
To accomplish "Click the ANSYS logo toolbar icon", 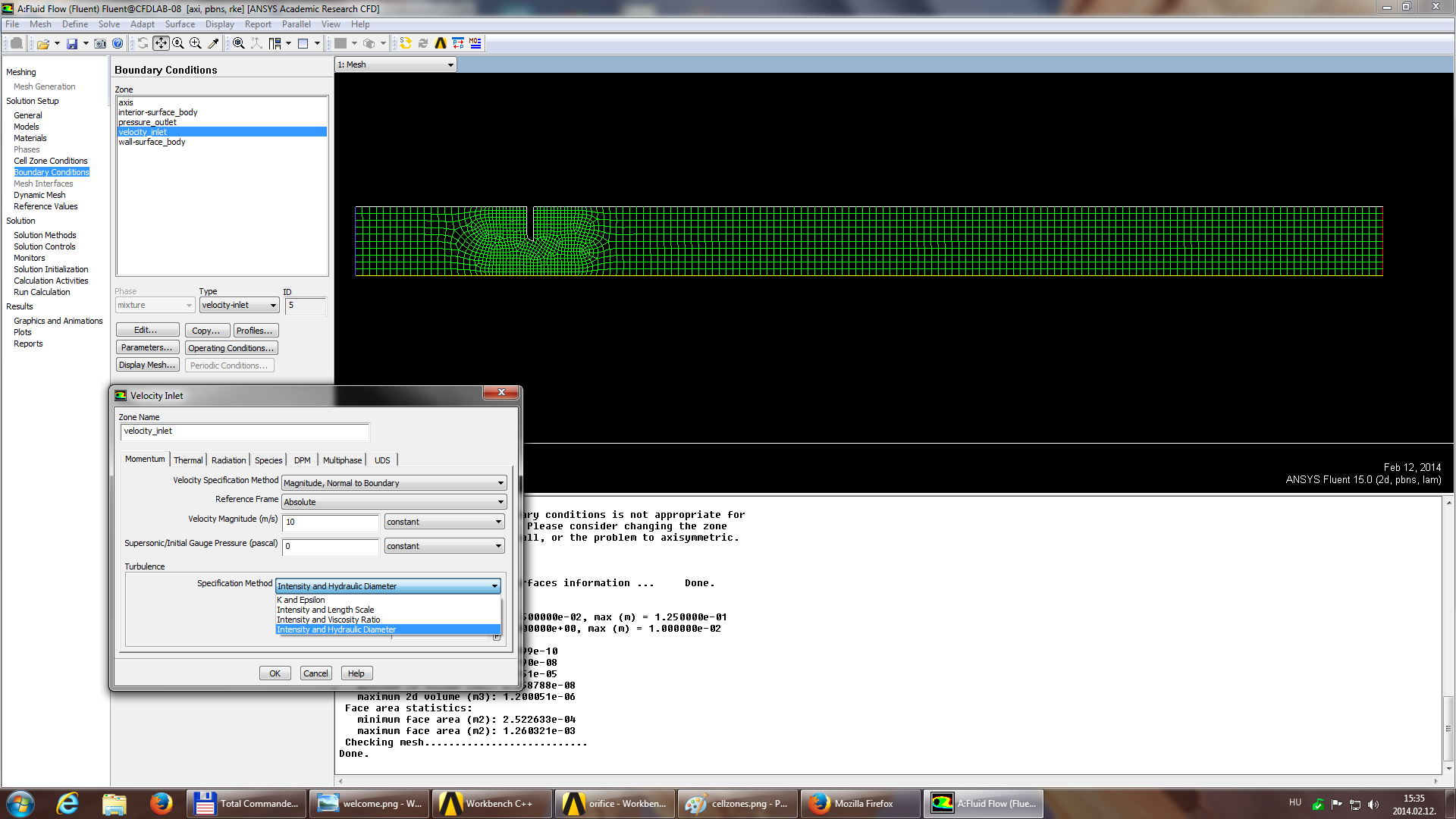I will [x=441, y=44].
